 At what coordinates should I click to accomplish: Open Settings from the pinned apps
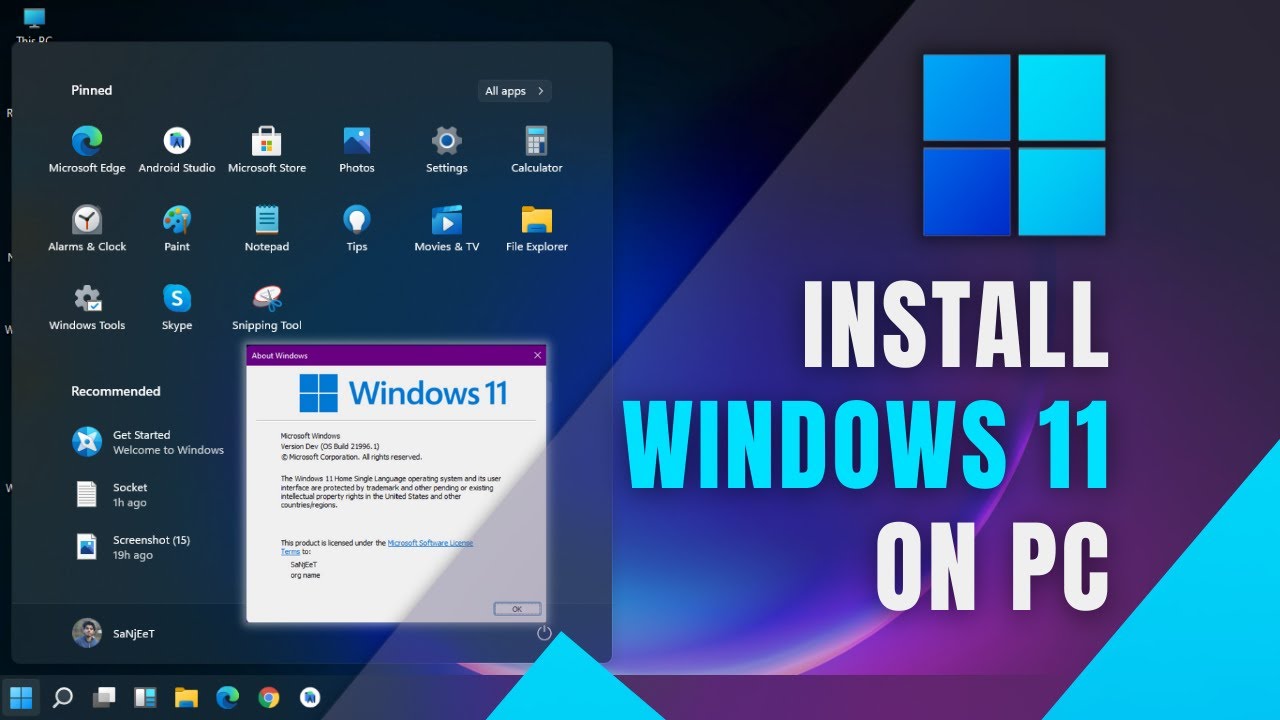click(x=447, y=150)
